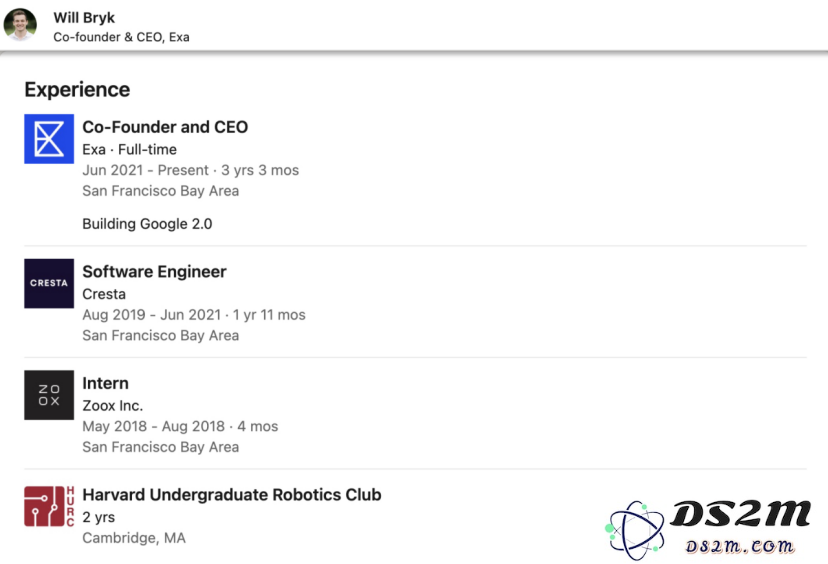This screenshot has height=564, width=828.
Task: Open the ds2m.com watermark link
Action: coord(740,546)
